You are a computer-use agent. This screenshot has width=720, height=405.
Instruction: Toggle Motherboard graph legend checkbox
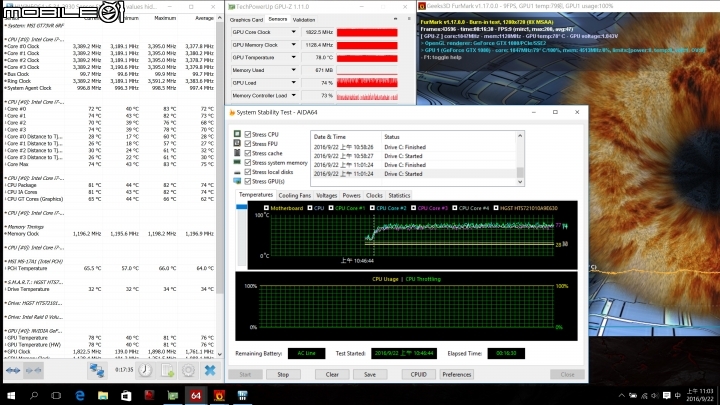[266, 208]
